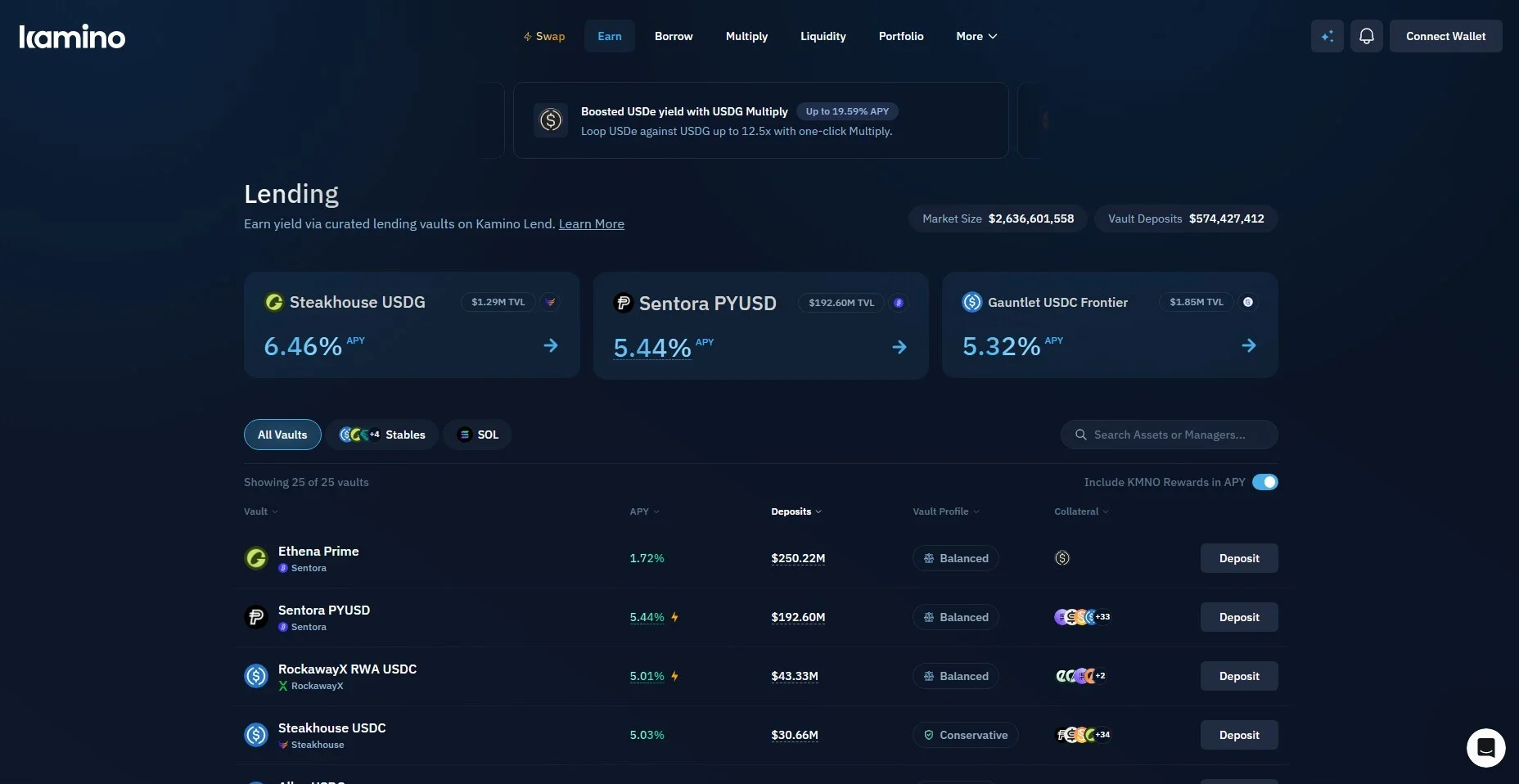This screenshot has height=784, width=1519.
Task: Focus the Search Assets or Managers field
Action: point(1170,435)
